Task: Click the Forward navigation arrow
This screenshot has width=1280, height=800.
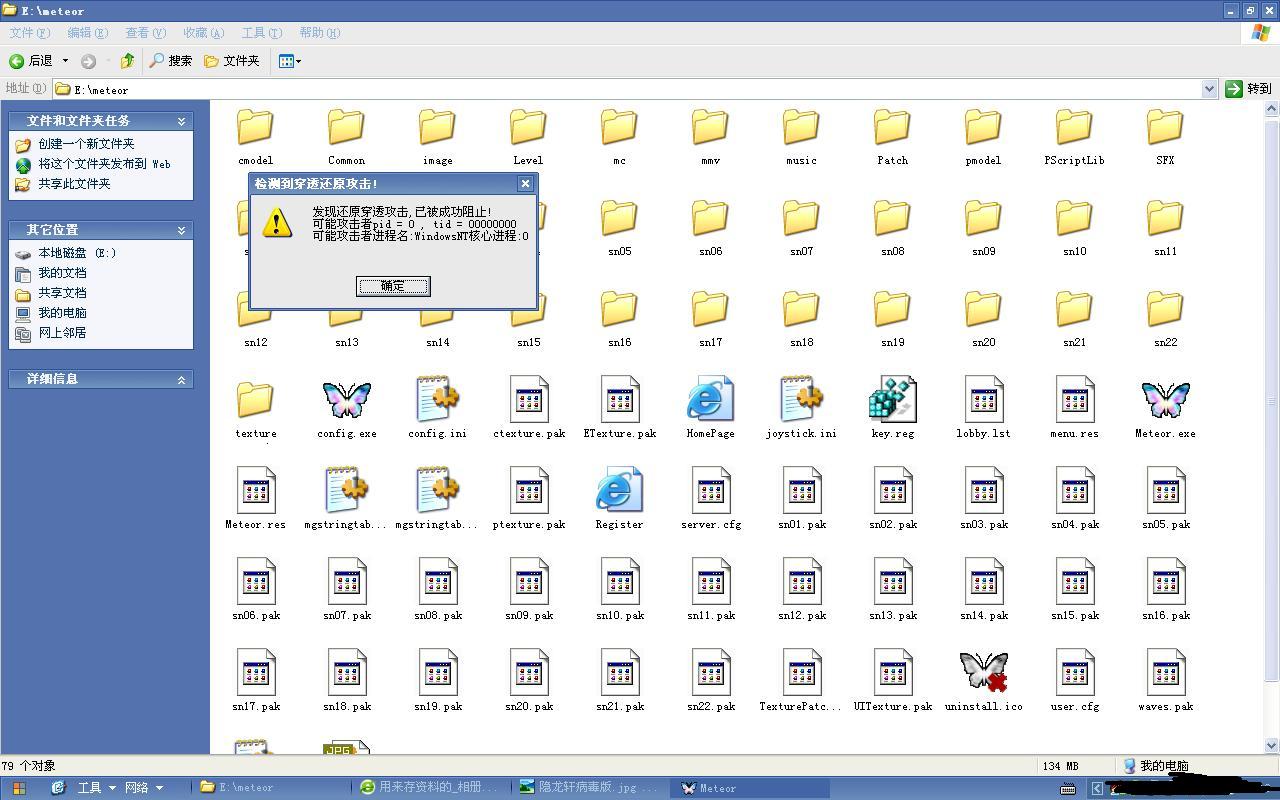Action: 88,61
